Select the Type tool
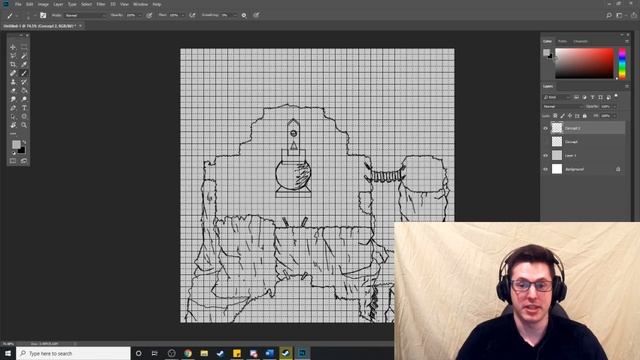Image resolution: width=640 pixels, height=360 pixels. tap(24, 108)
